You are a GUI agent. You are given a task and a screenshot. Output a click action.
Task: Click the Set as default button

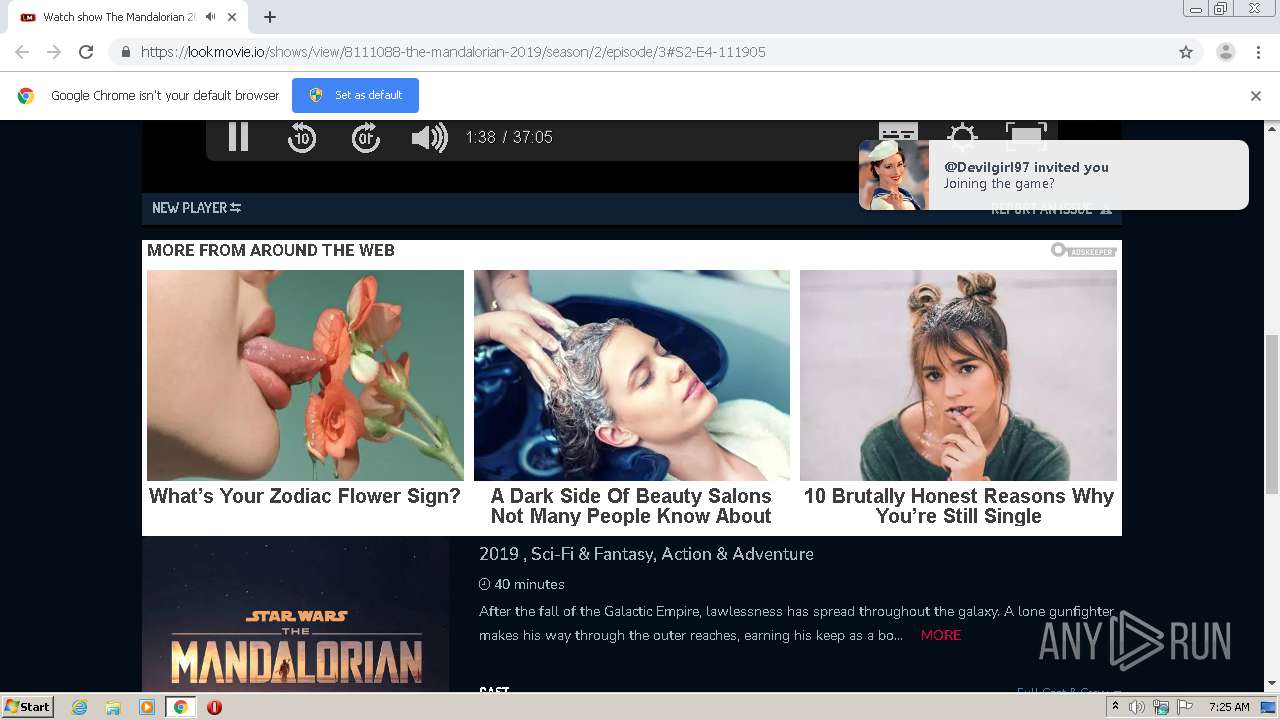click(355, 95)
